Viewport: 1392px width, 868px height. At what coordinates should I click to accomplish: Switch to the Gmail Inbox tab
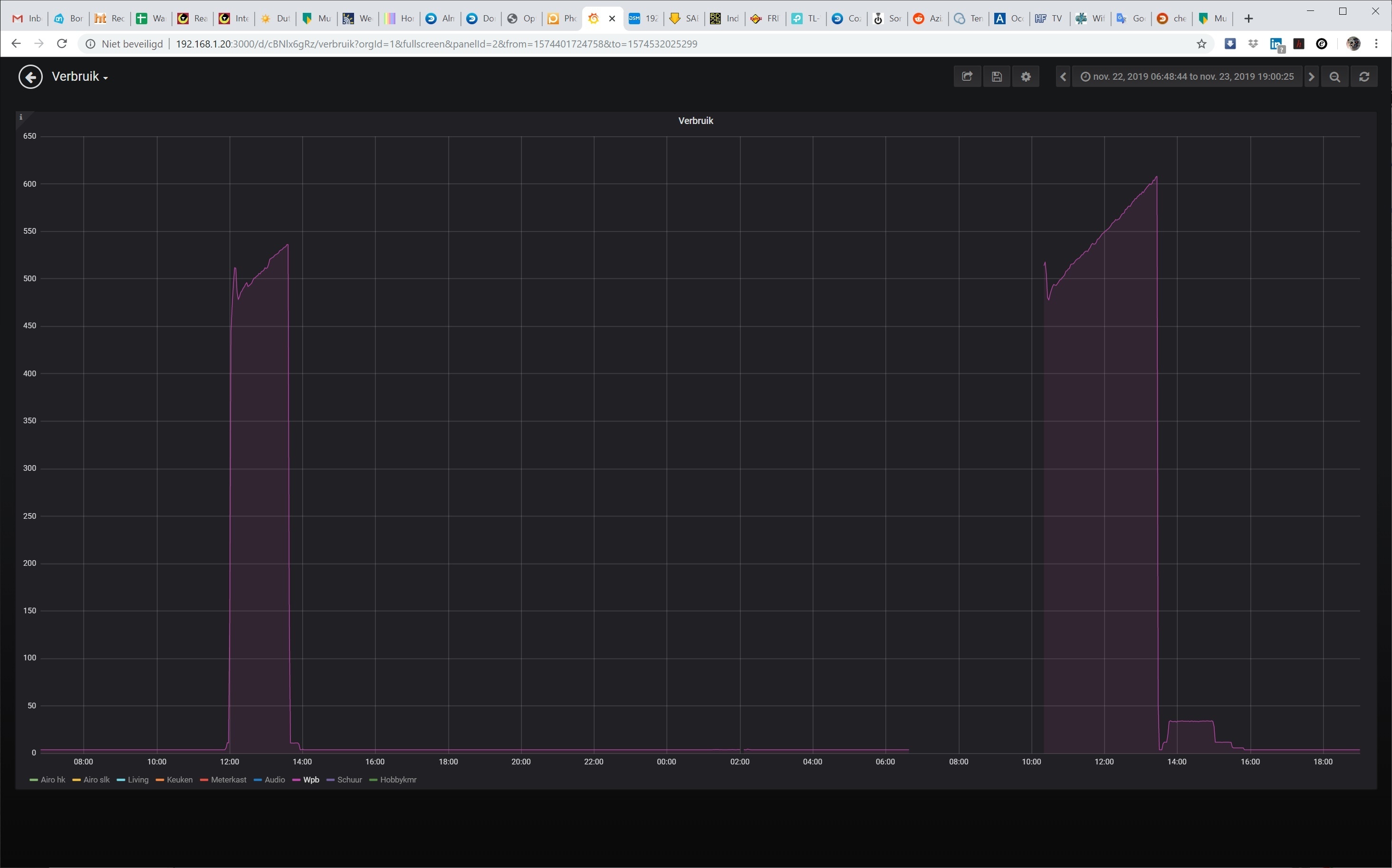(27, 19)
